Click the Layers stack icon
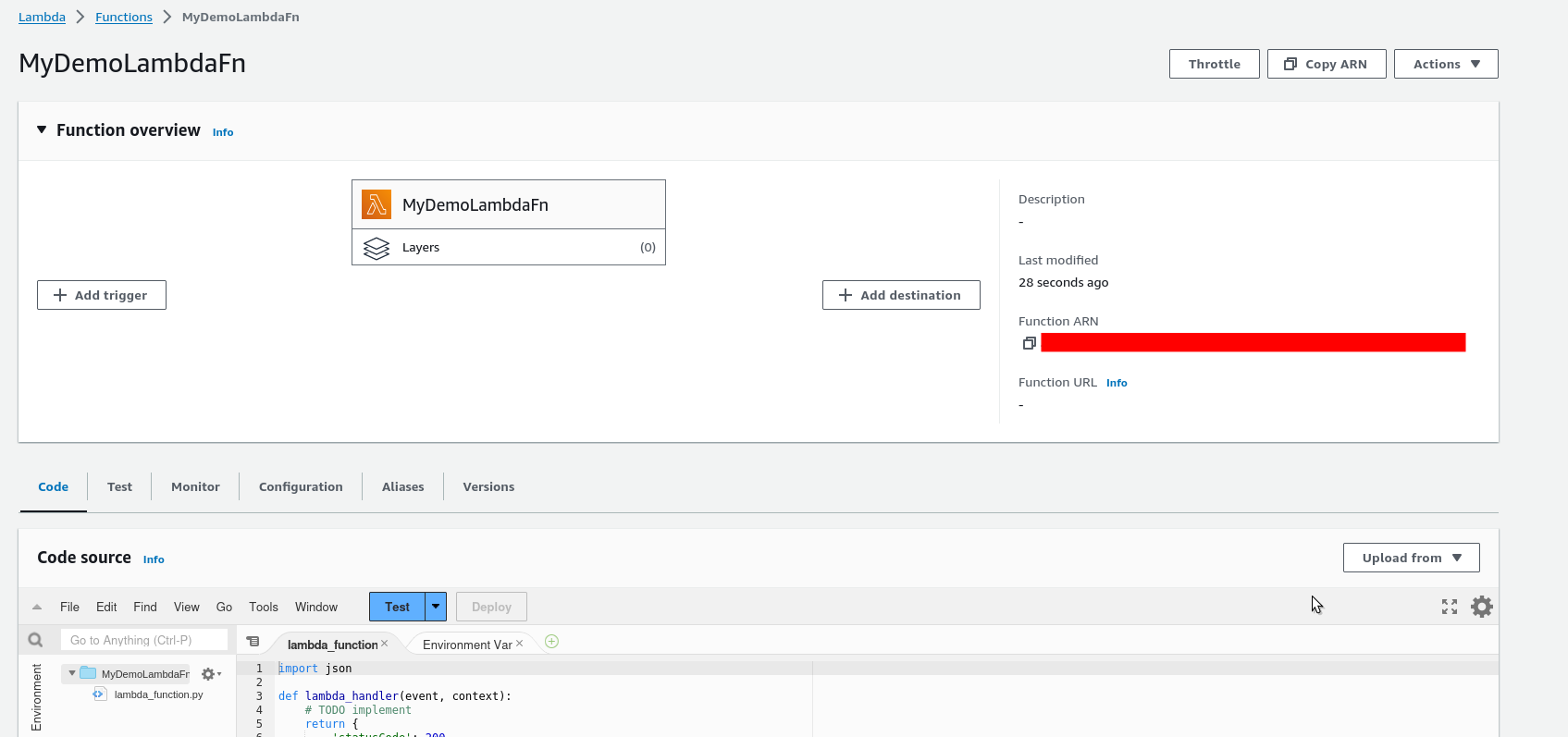 [x=377, y=248]
